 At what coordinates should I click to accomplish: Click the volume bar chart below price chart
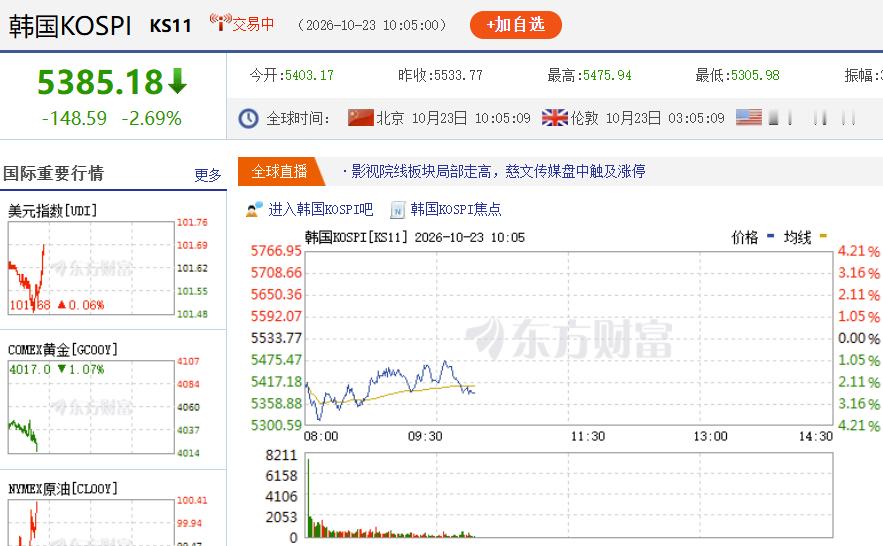point(568,495)
